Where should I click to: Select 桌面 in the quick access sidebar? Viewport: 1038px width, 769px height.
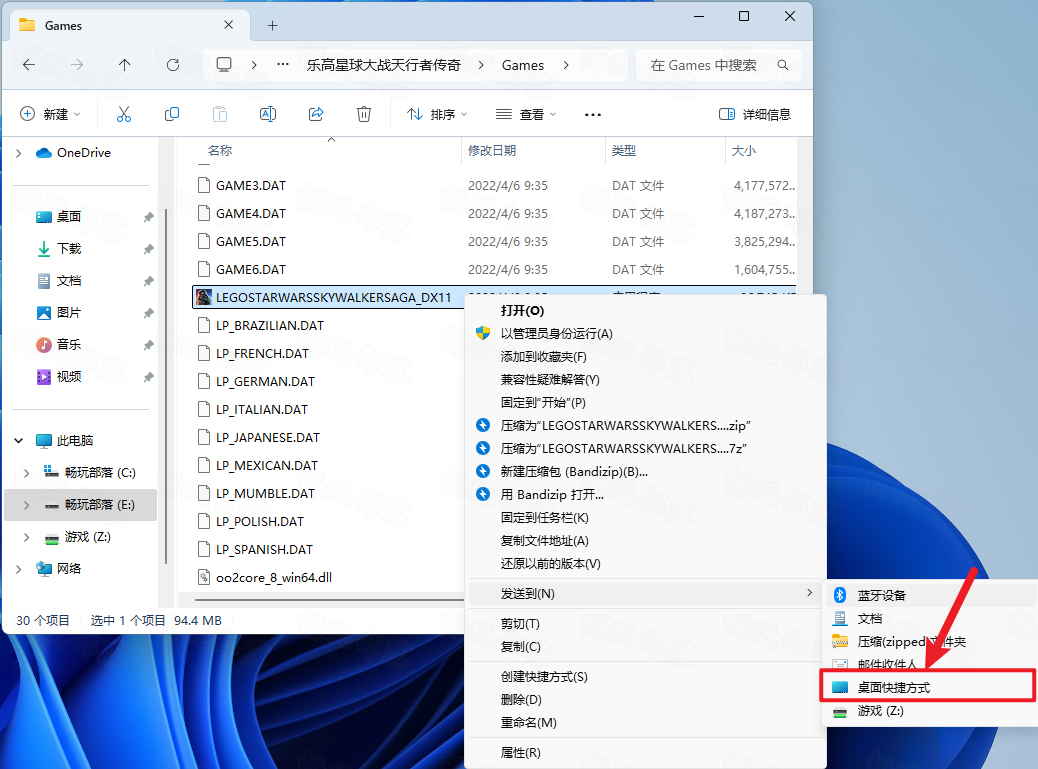(69, 217)
